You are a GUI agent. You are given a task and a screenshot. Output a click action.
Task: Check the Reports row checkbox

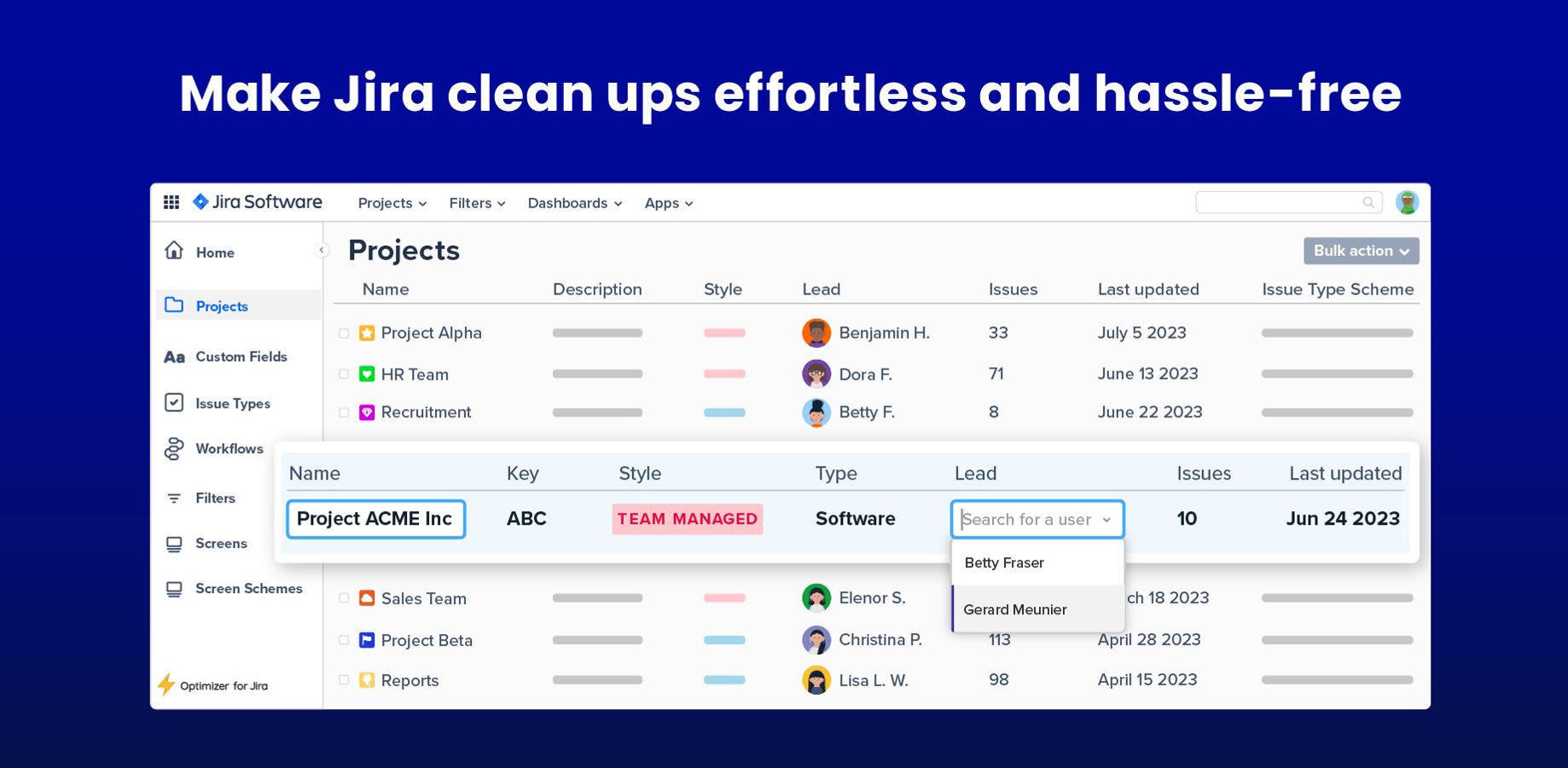pyautogui.click(x=344, y=680)
